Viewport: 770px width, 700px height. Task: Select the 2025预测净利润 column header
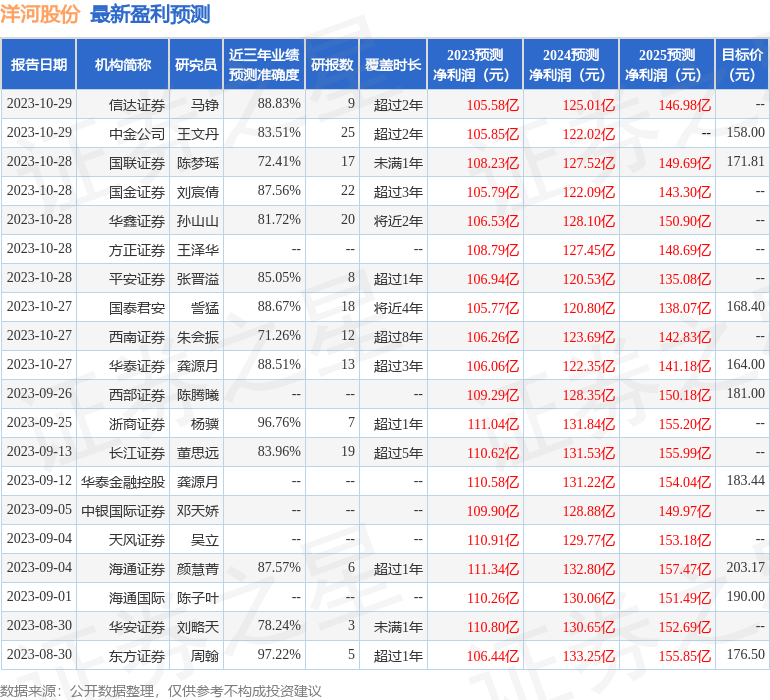[667, 64]
